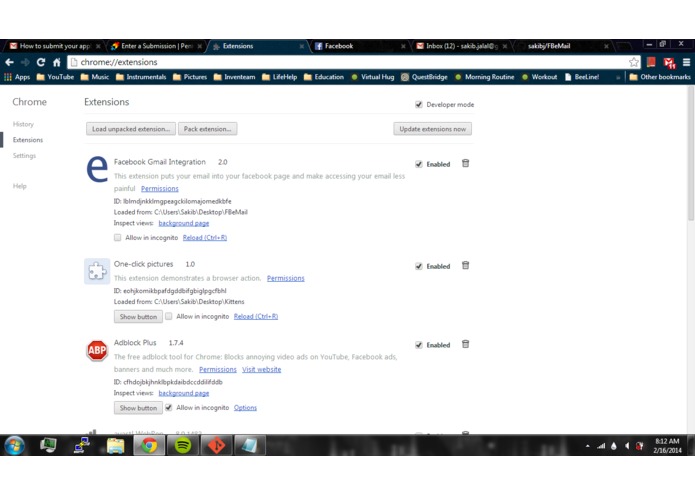Click Show button for One-click pictures
Screen dimensions: 695x494
coord(138,317)
